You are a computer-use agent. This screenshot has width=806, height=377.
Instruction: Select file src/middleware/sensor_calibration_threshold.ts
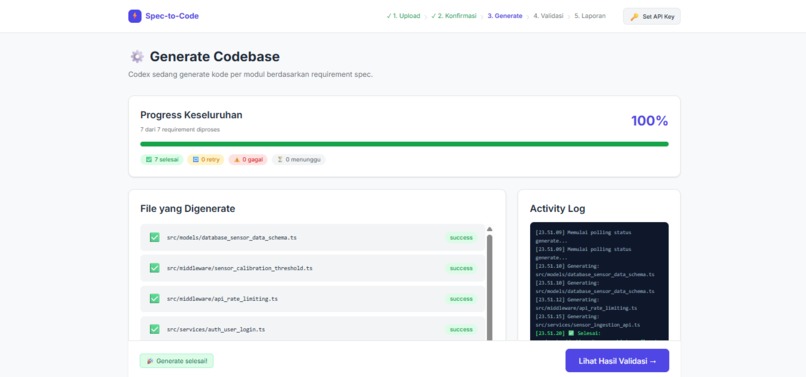point(313,268)
